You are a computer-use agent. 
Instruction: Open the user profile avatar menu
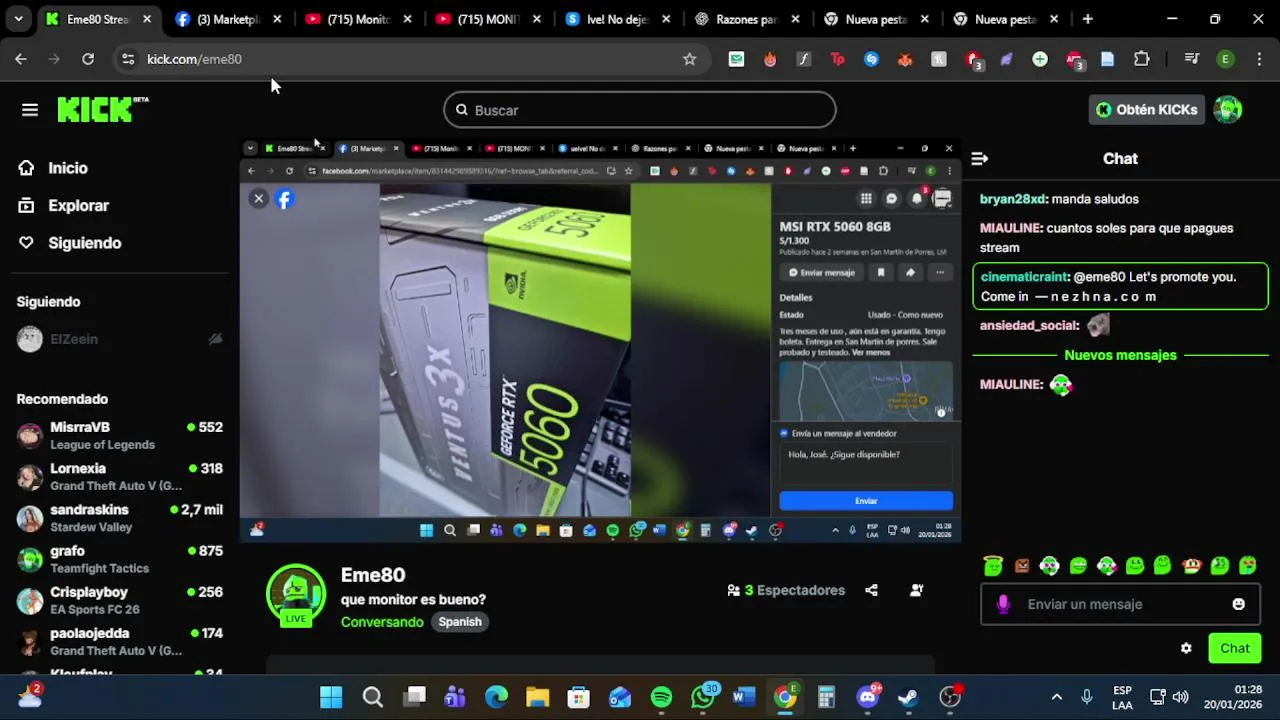(1228, 110)
